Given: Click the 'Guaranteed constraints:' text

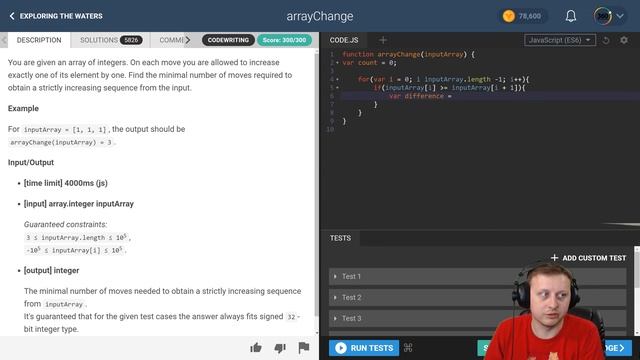Looking at the screenshot, I should pos(65,224).
